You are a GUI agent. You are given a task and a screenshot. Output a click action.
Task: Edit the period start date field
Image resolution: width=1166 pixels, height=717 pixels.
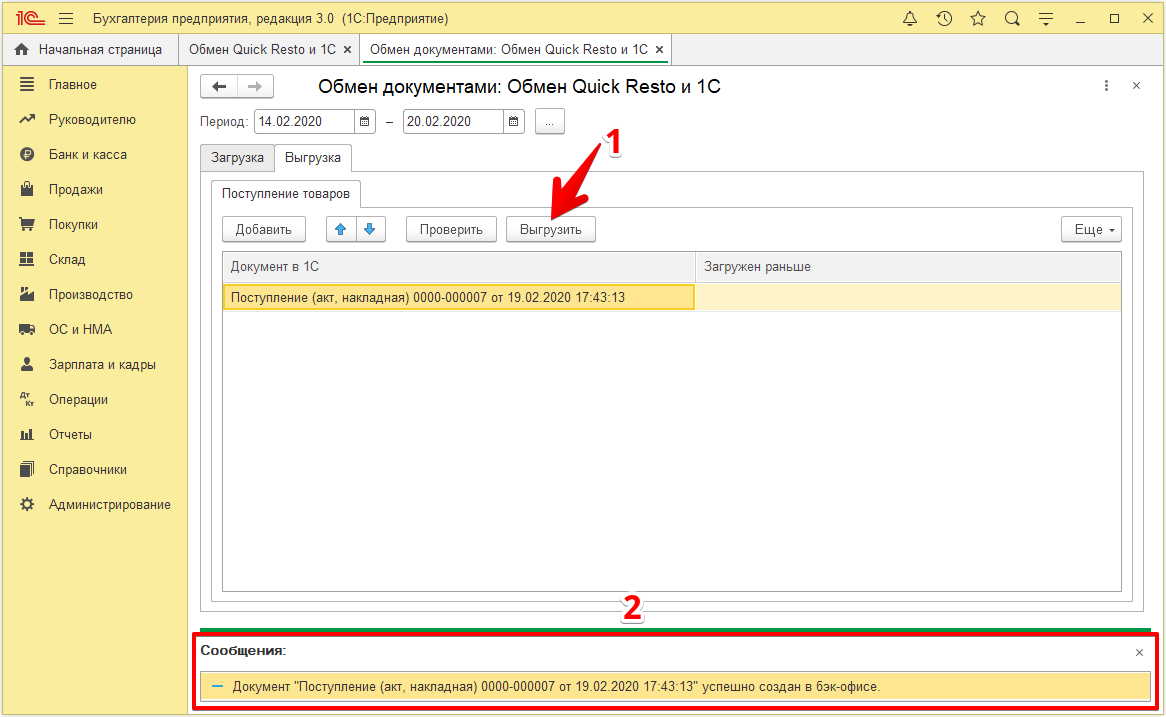305,121
